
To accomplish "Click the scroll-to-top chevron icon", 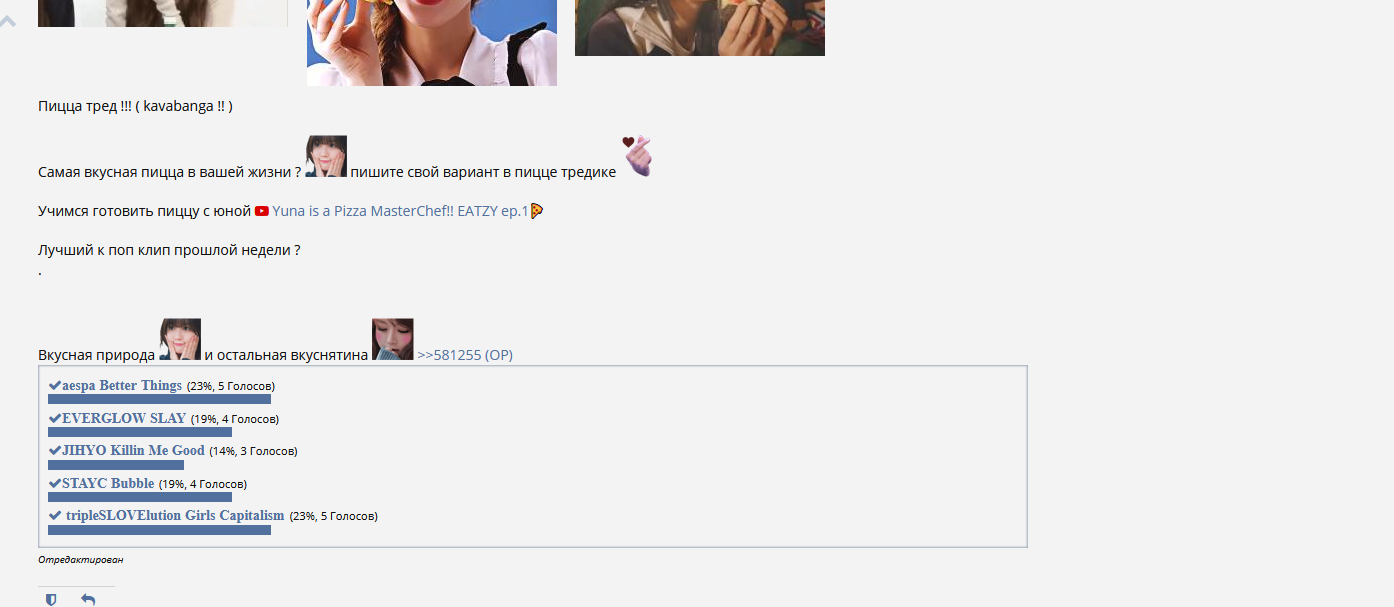I will click(x=8, y=20).
